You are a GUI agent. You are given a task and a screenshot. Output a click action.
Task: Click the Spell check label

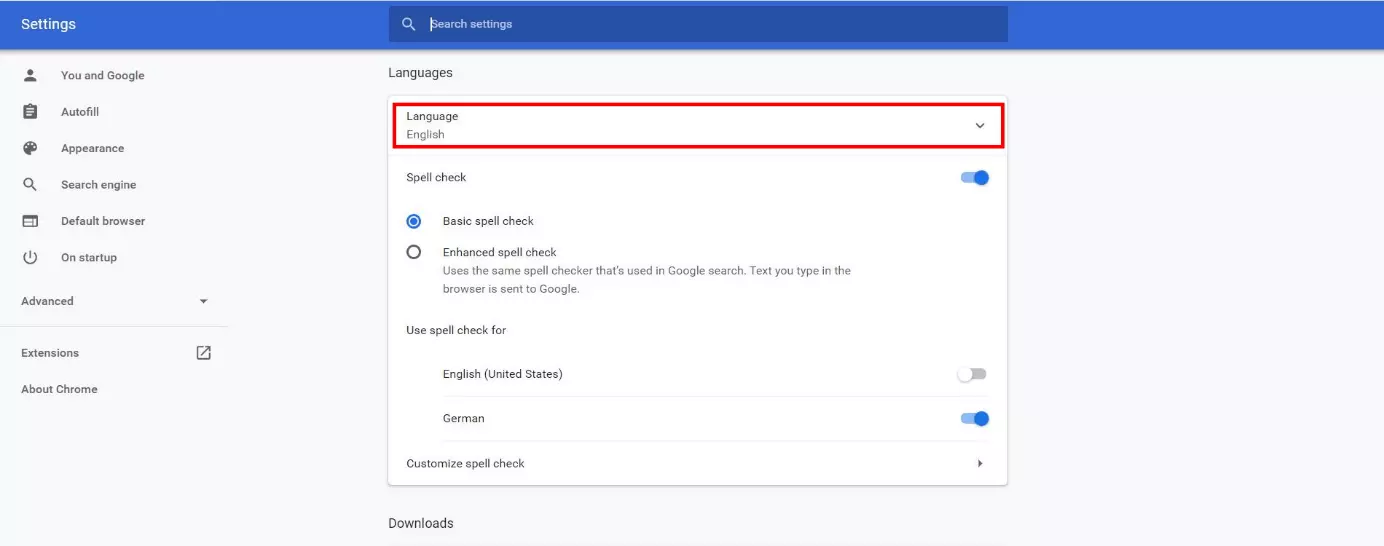(436, 178)
